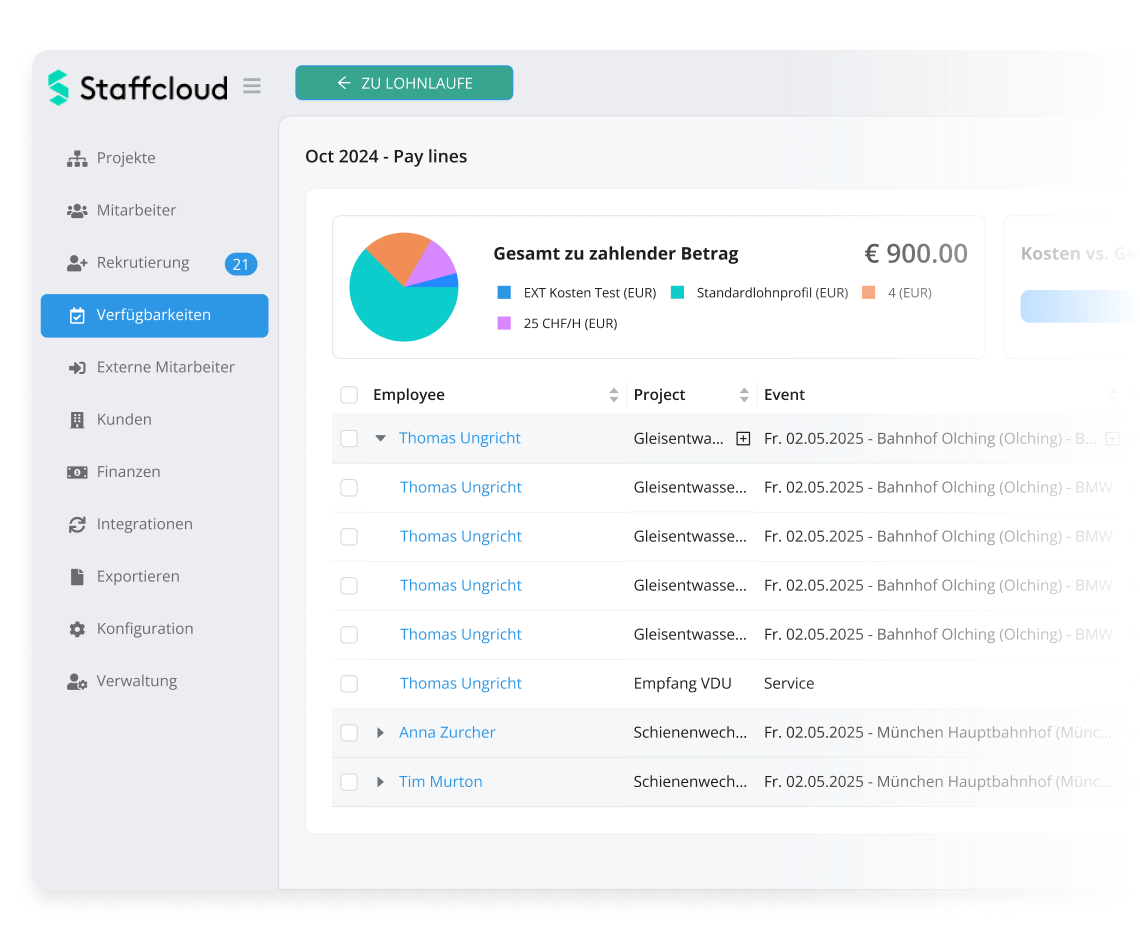Toggle the hamburger sidebar menu icon
Image resolution: width=1140 pixels, height=938 pixels.
252,86
